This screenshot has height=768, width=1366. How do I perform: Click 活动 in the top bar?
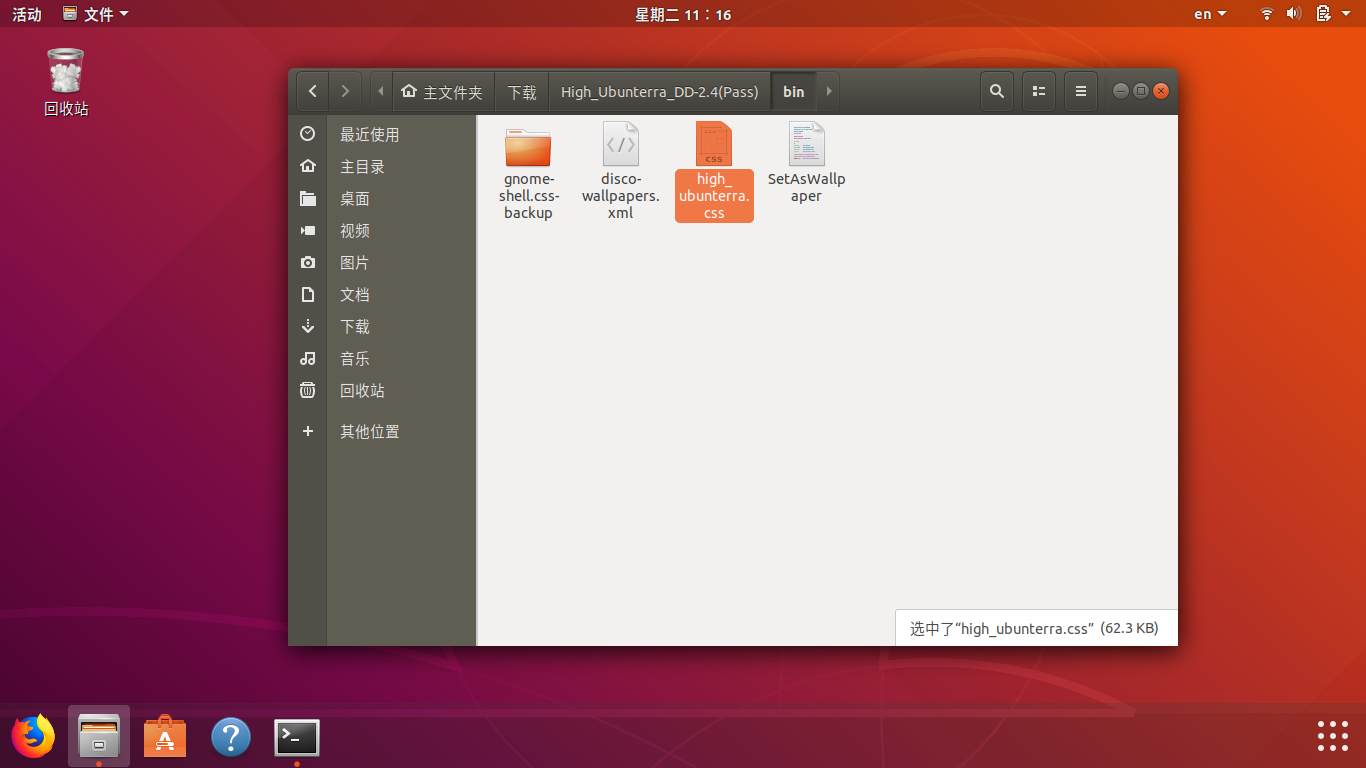click(26, 13)
